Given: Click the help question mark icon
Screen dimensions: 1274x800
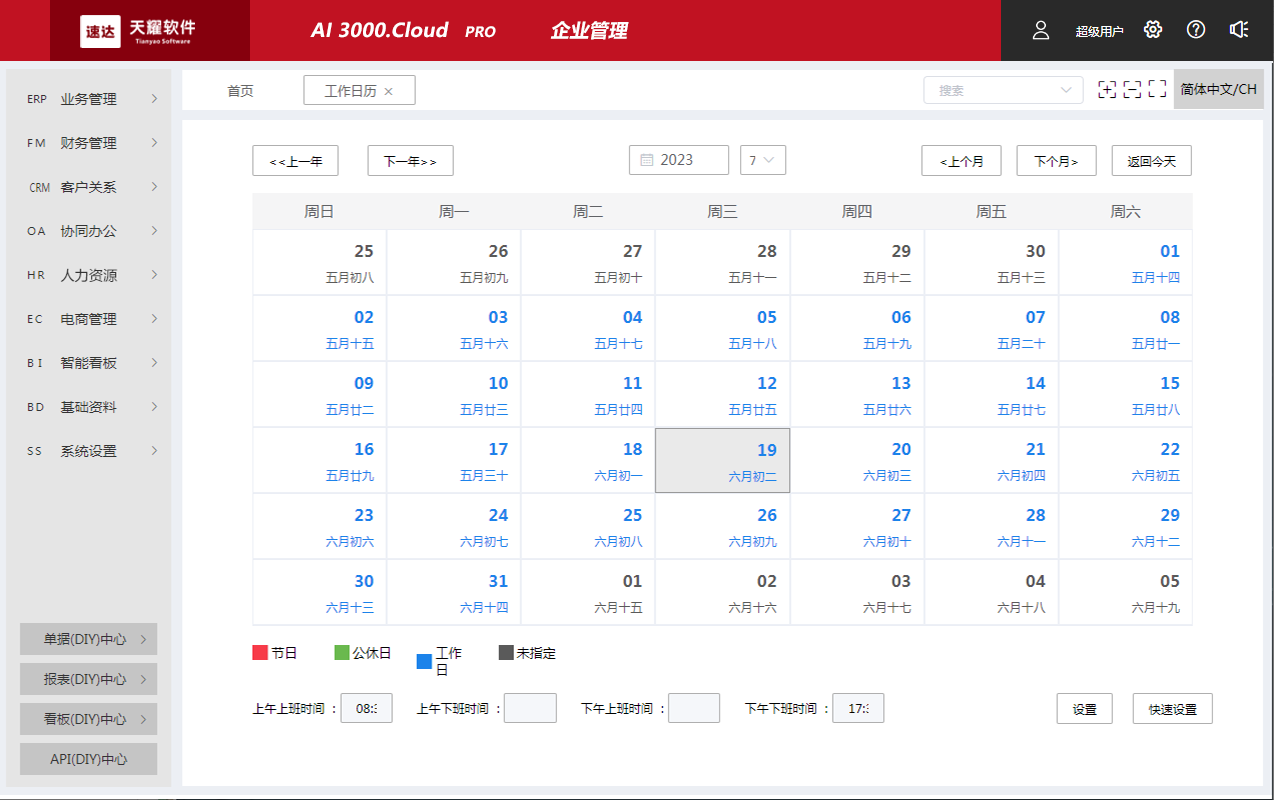Looking at the screenshot, I should pos(1195,30).
